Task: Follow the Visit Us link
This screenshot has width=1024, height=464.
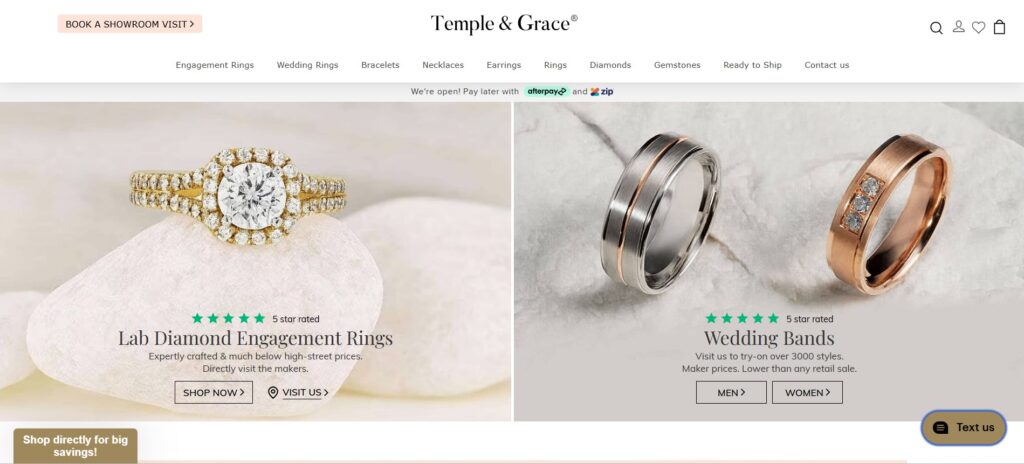Action: pos(305,392)
